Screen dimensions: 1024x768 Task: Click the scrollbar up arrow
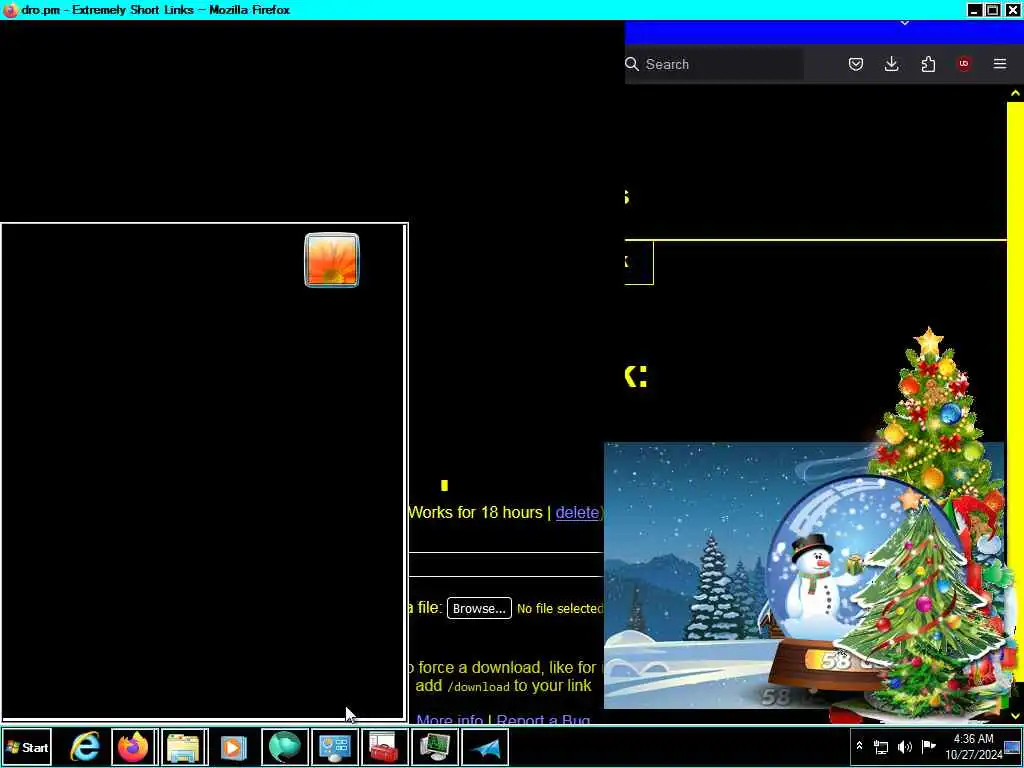pyautogui.click(x=1015, y=94)
